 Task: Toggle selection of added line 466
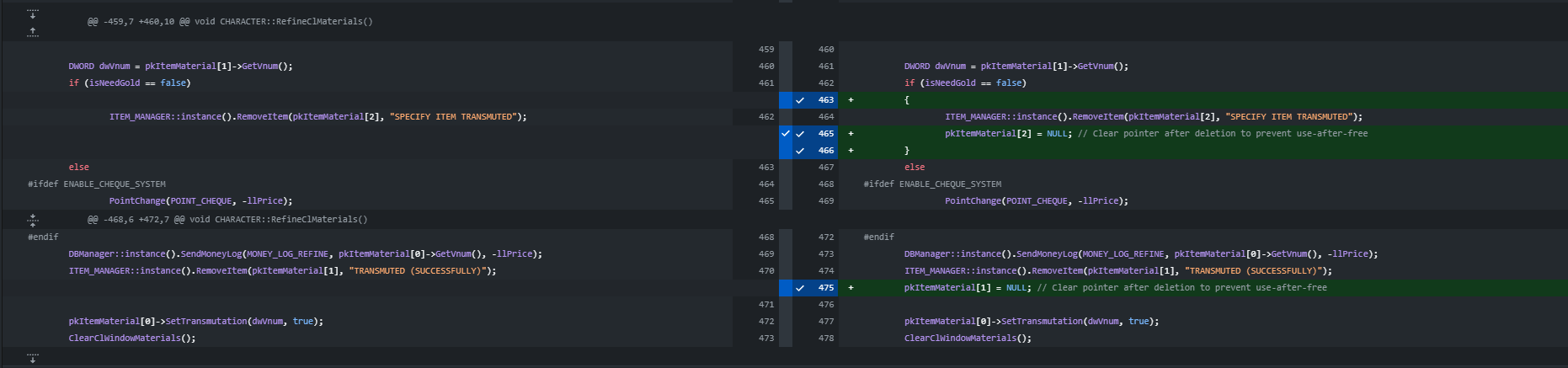click(x=800, y=151)
